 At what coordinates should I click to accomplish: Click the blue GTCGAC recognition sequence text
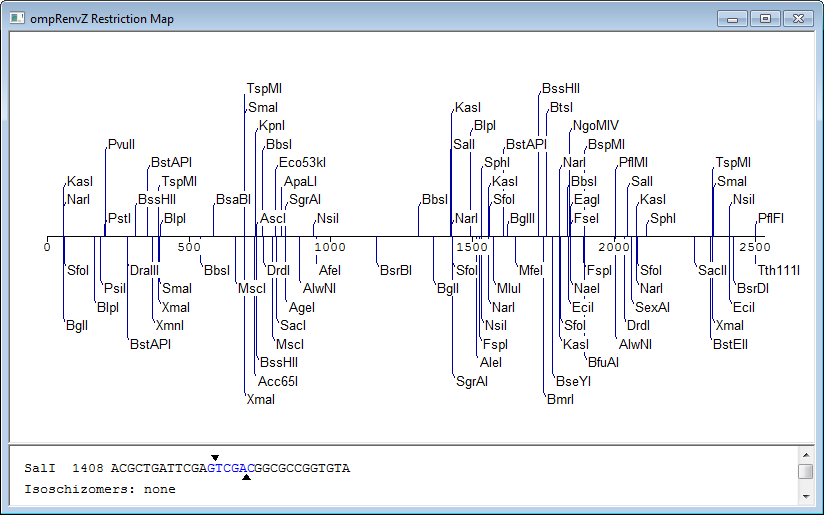(231, 469)
